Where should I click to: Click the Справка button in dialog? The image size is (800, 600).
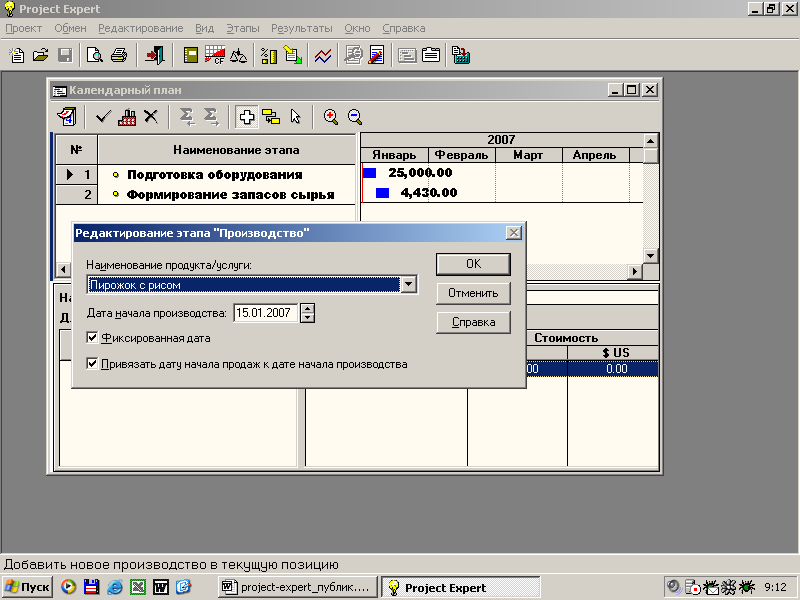point(473,322)
